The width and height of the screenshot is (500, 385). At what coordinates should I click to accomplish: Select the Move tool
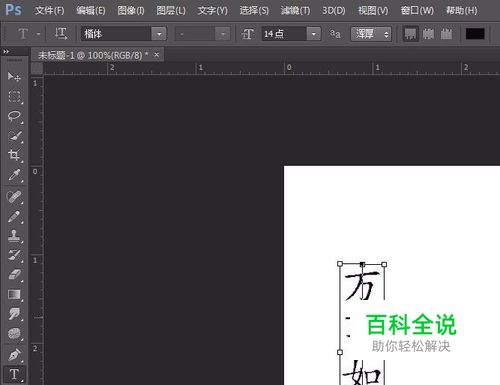(x=14, y=77)
